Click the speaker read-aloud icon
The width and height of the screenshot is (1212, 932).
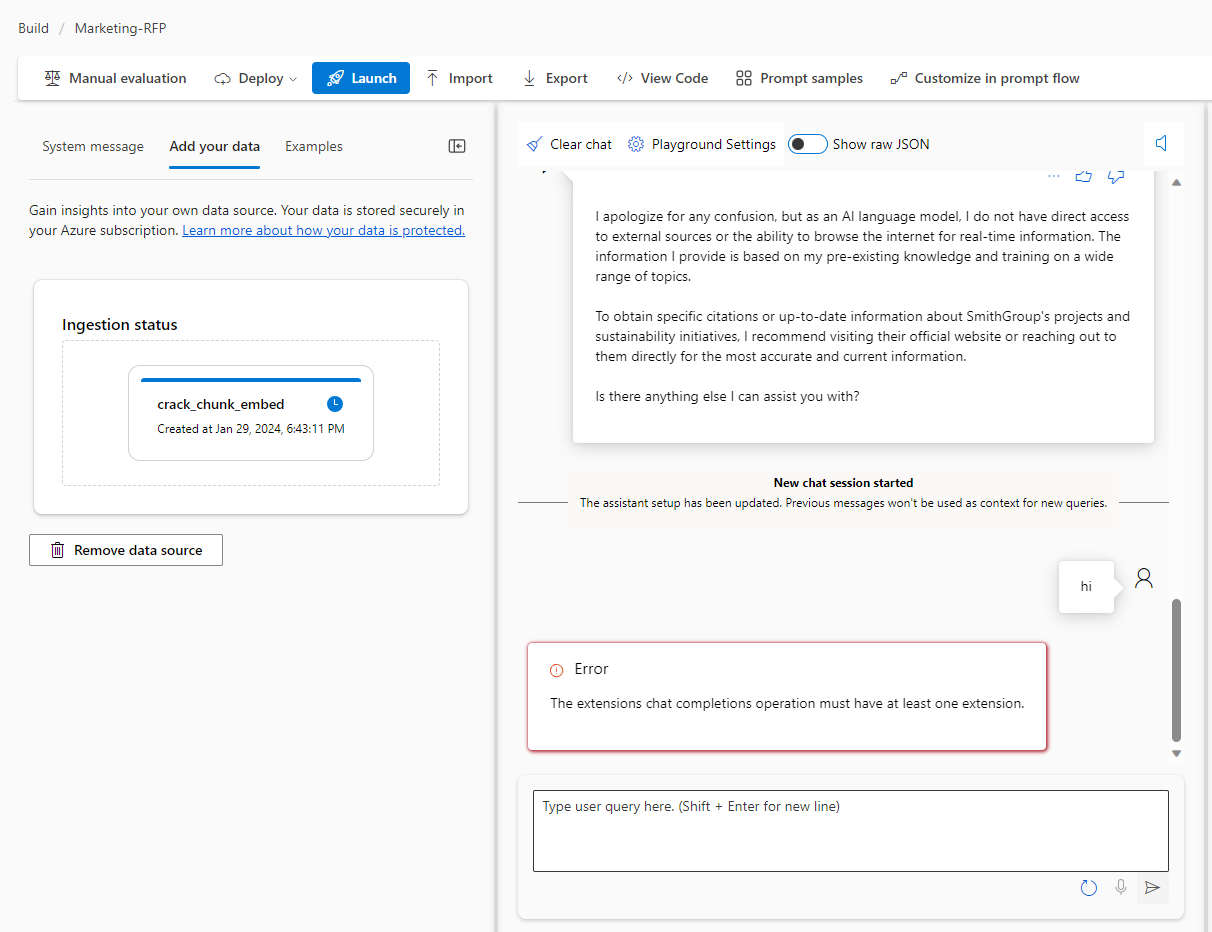(x=1163, y=143)
